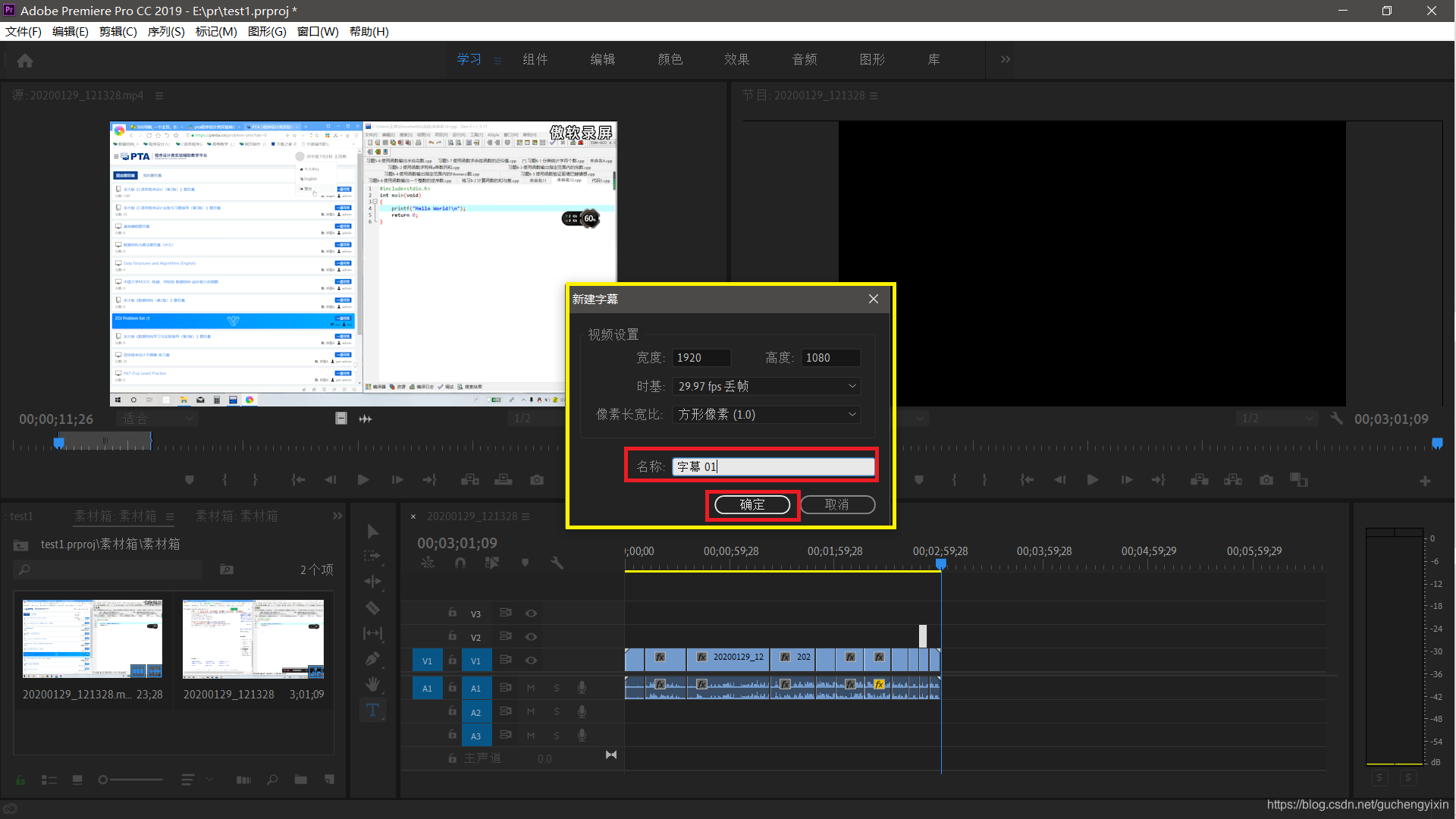This screenshot has width=1456, height=819.
Task: Expand the workspace overflow chevron
Action: tap(1006, 59)
